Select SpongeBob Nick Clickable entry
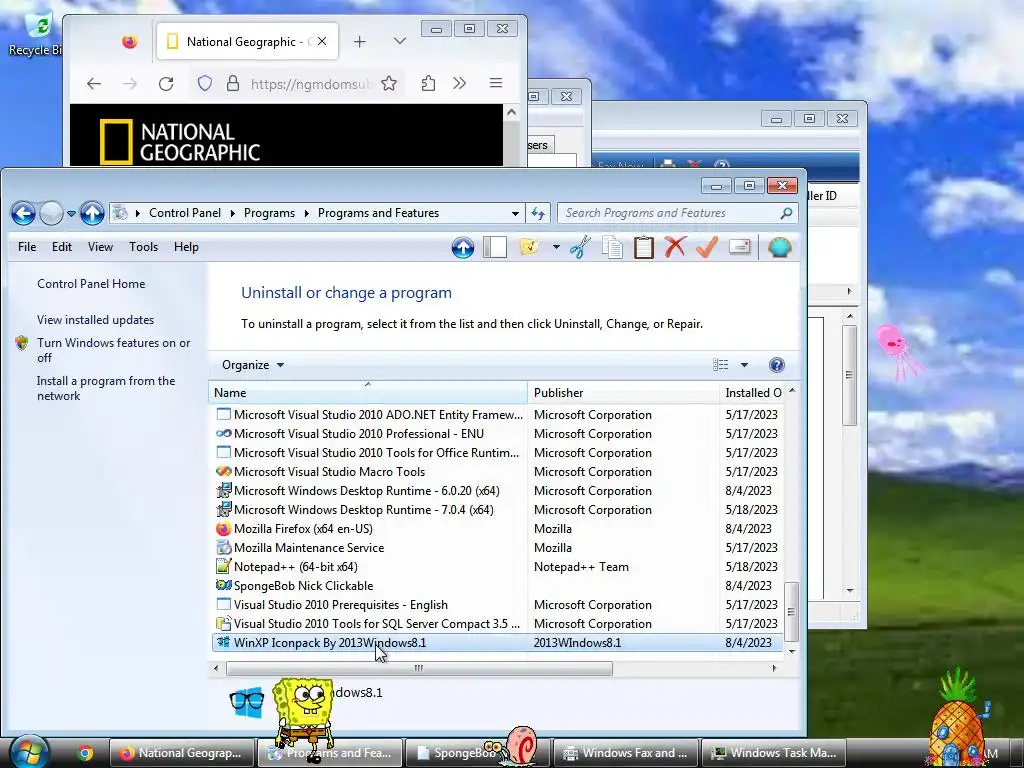 tap(498, 586)
